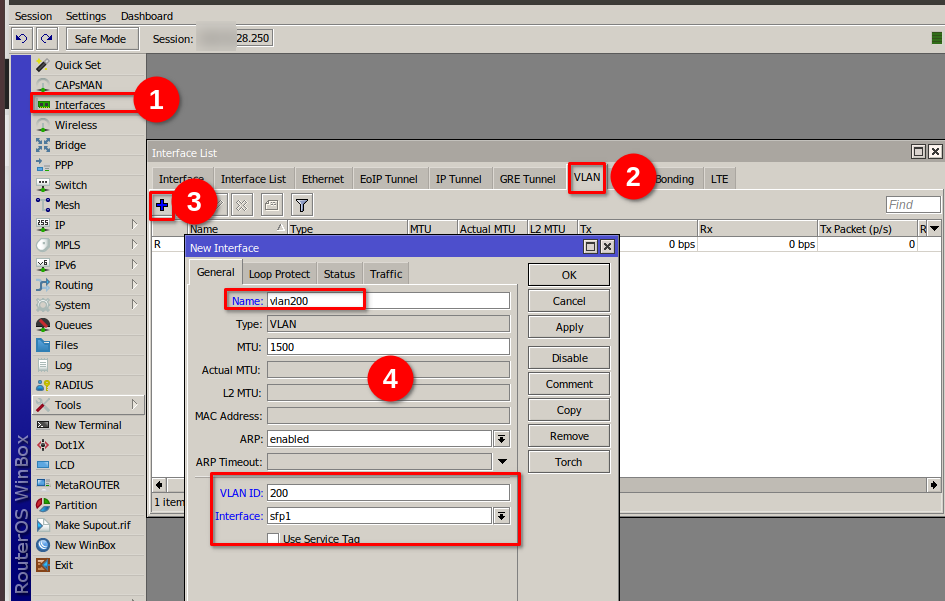Click the Apply button

569,327
